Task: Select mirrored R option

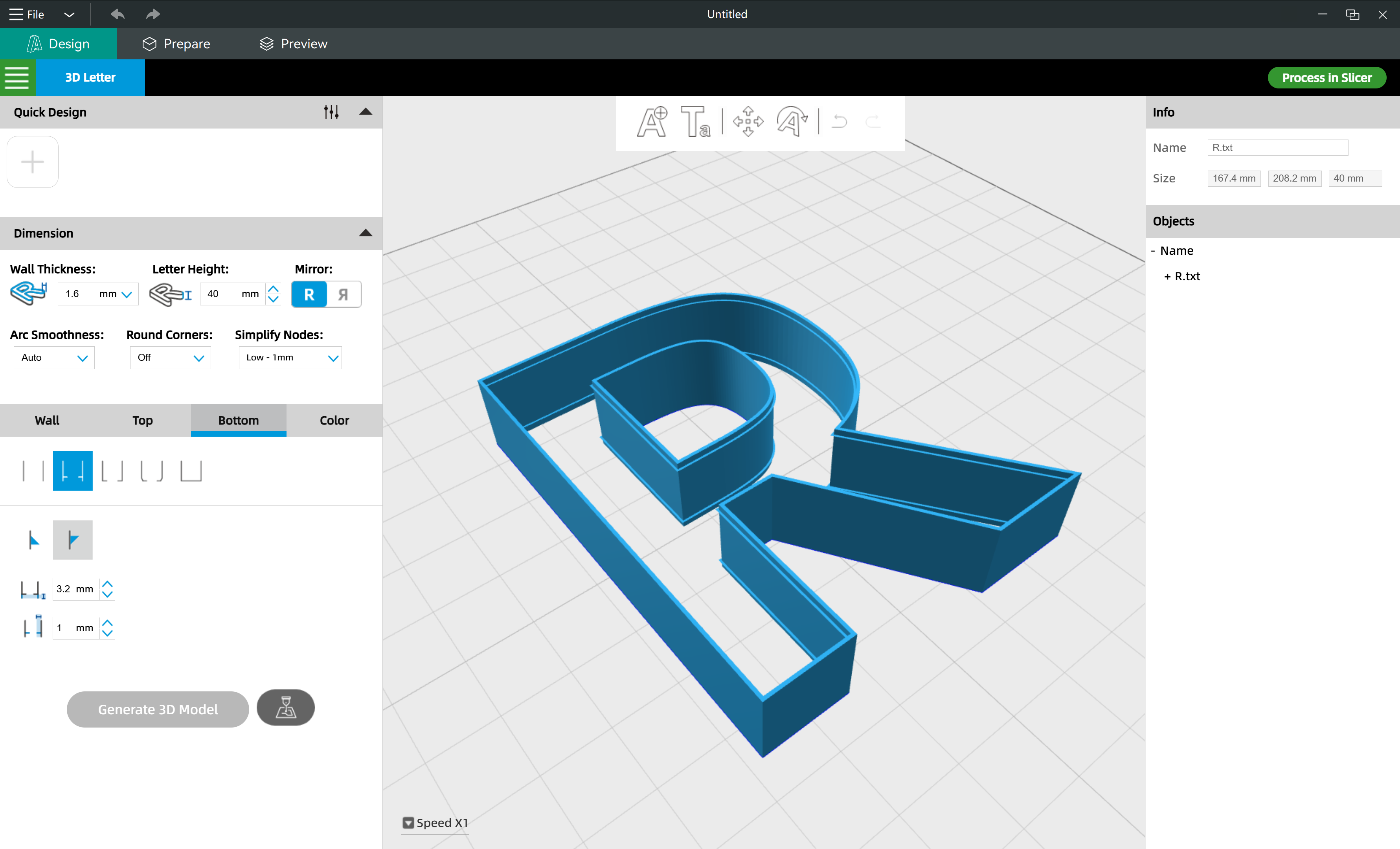Action: pyautogui.click(x=343, y=294)
